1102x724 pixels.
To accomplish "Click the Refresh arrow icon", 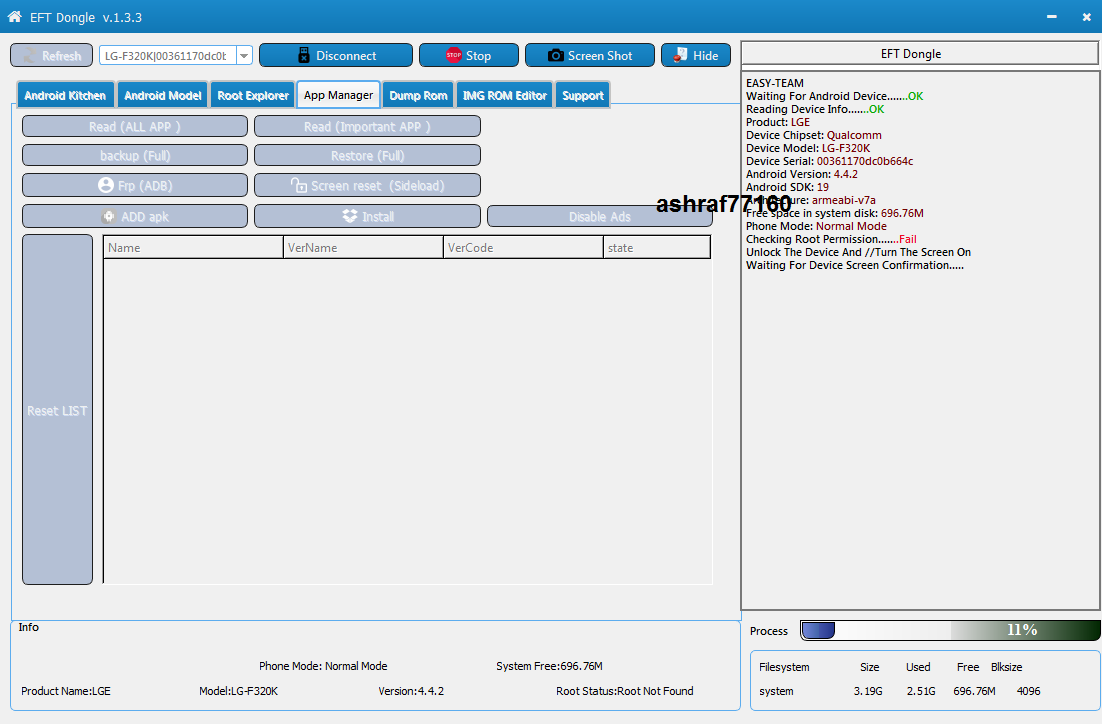I will pos(30,56).
